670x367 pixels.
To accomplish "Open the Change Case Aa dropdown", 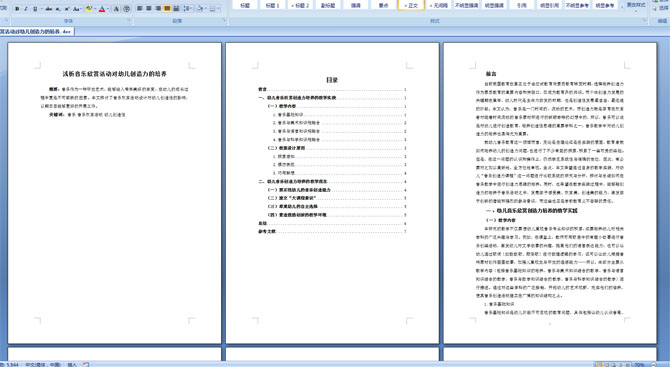I will click(x=77, y=9).
